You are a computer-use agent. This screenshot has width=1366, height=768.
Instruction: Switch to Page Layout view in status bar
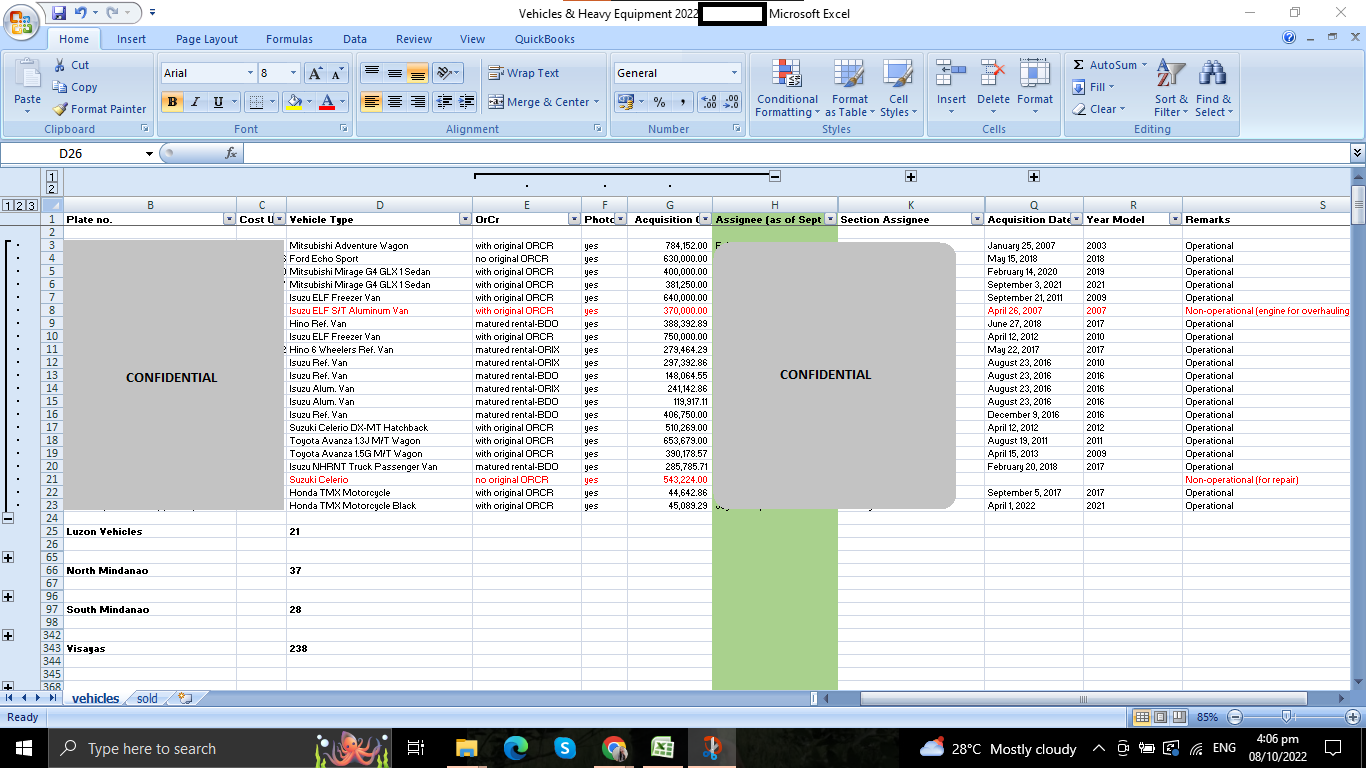pyautogui.click(x=1160, y=717)
